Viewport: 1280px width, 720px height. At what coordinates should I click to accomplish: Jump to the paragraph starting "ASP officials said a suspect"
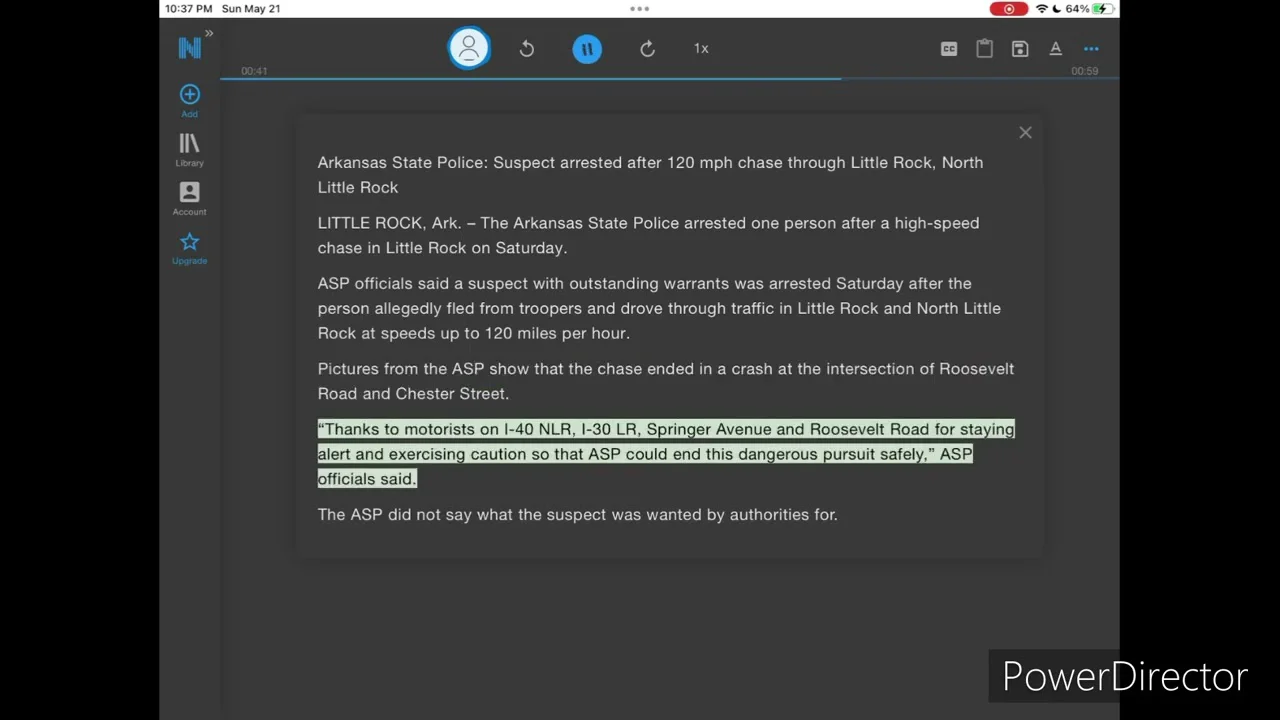659,308
